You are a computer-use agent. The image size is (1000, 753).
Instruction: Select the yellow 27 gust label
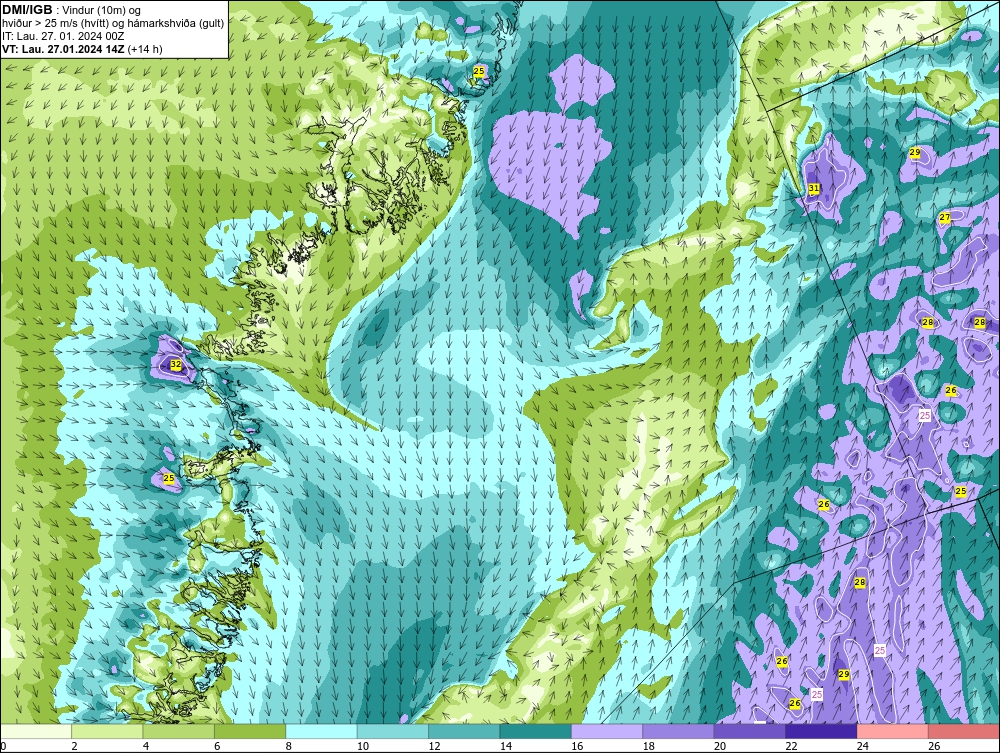[945, 217]
